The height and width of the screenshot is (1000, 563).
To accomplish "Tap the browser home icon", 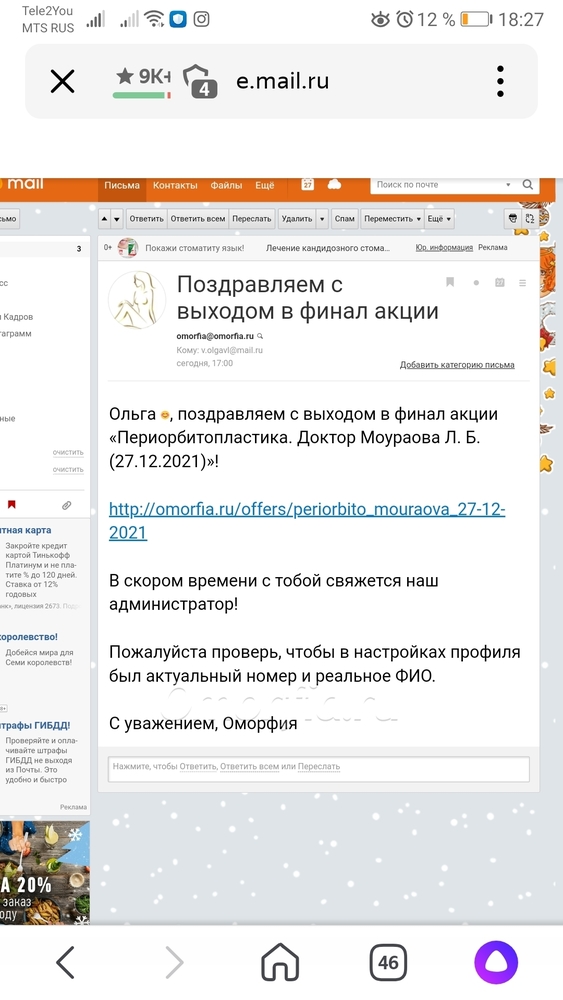I will [x=281, y=962].
